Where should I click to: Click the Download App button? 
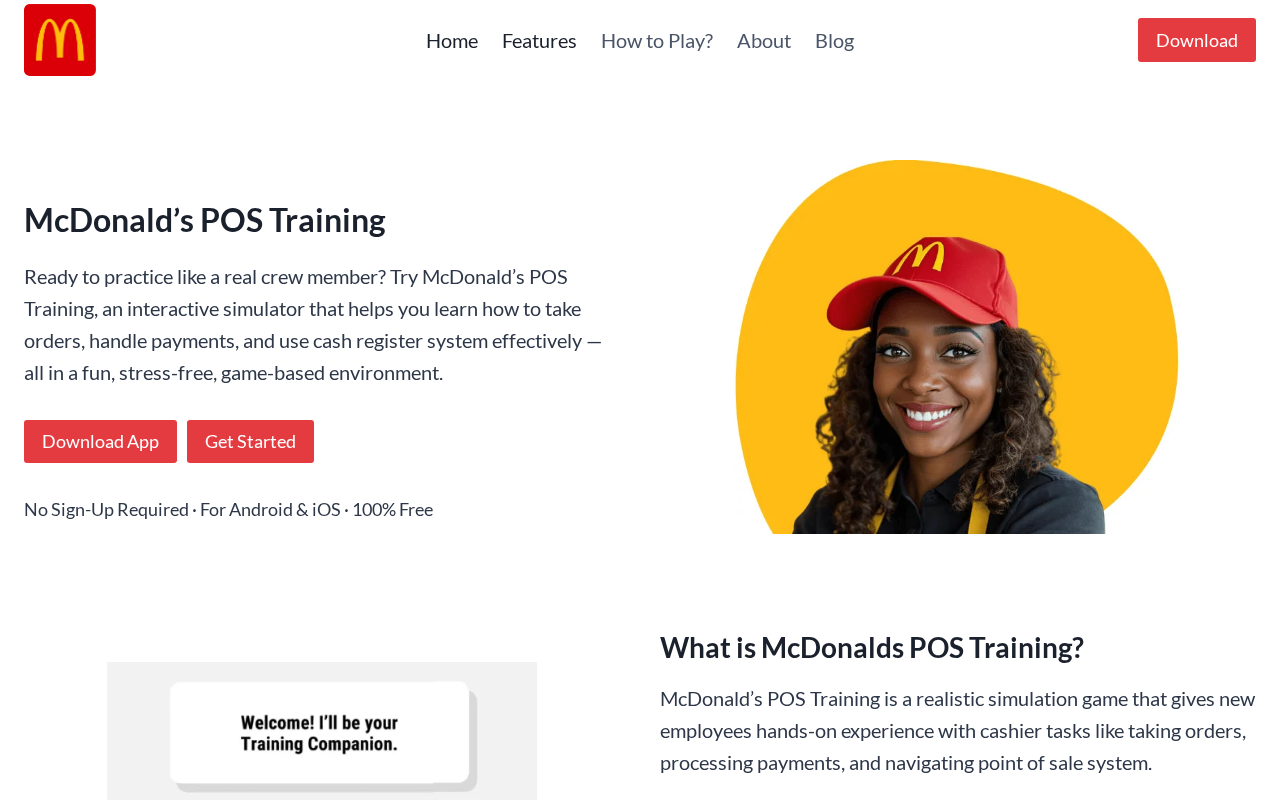click(100, 441)
